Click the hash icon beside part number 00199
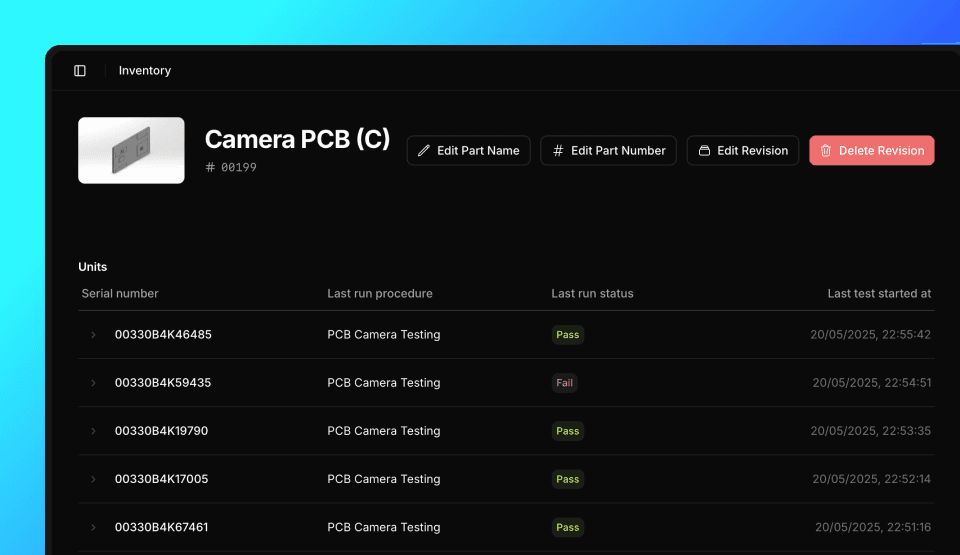The width and height of the screenshot is (960, 555). tap(210, 168)
